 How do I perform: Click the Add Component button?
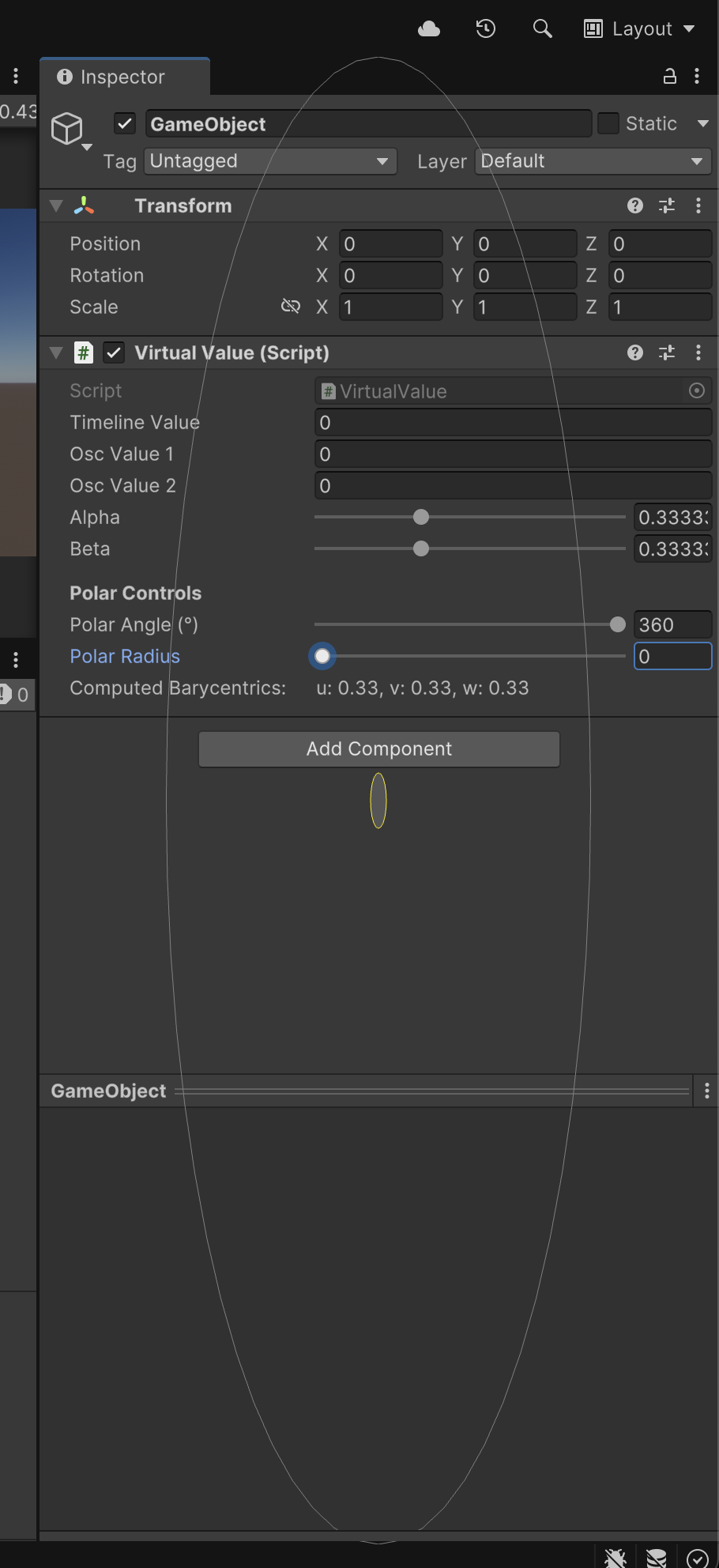[x=378, y=748]
